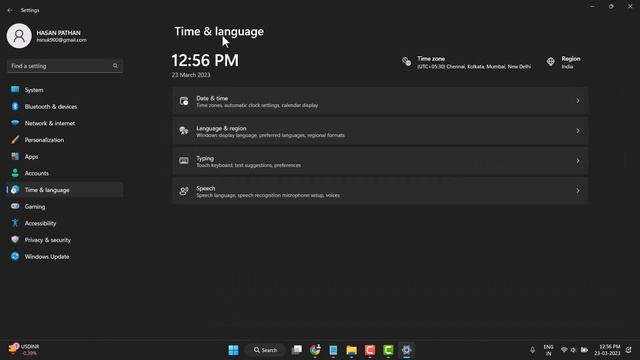Viewport: 640px width, 360px height.
Task: Click the Personalization paintbrush icon
Action: click(15, 140)
